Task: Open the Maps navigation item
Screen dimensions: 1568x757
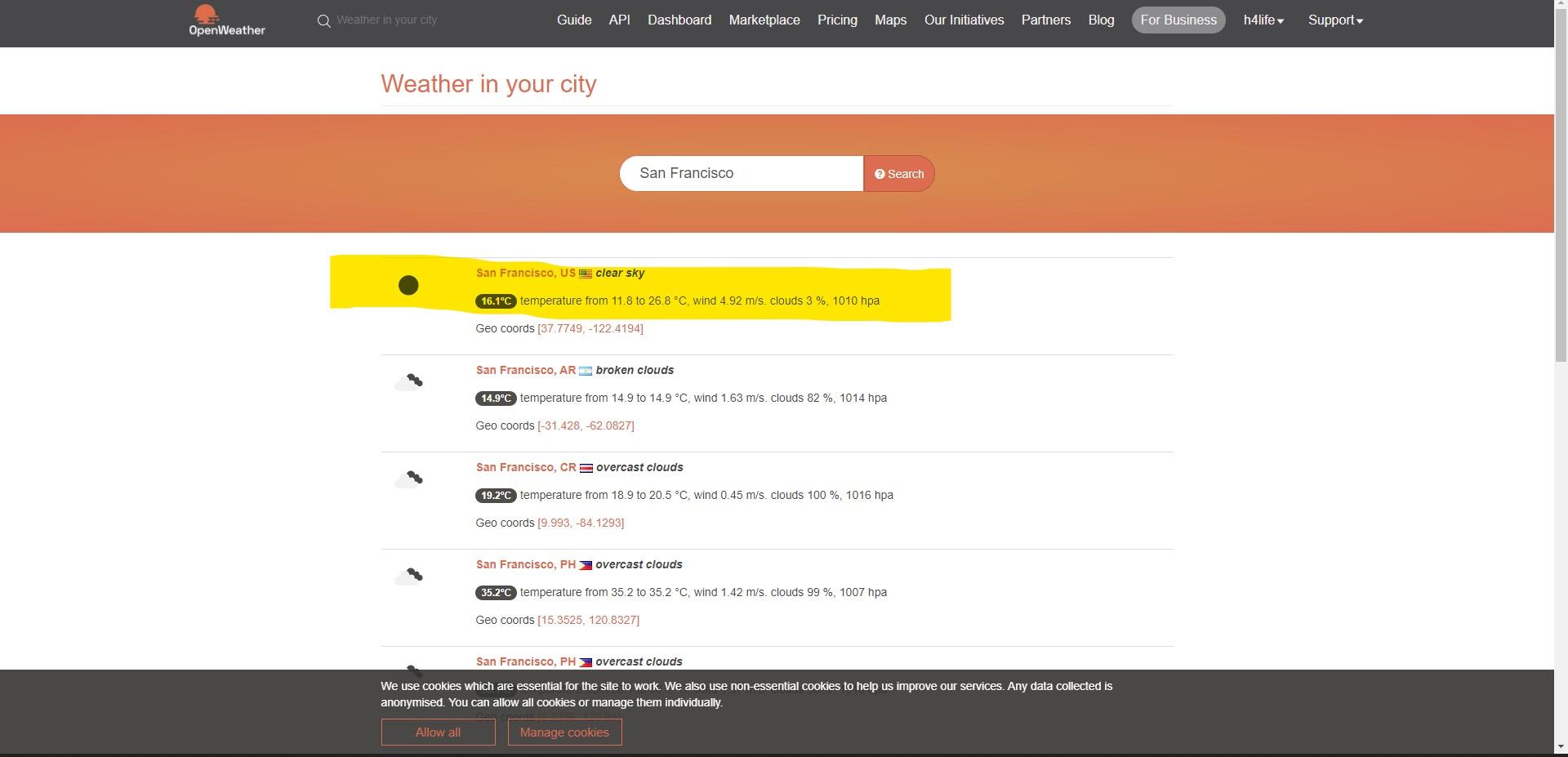Action: (890, 20)
